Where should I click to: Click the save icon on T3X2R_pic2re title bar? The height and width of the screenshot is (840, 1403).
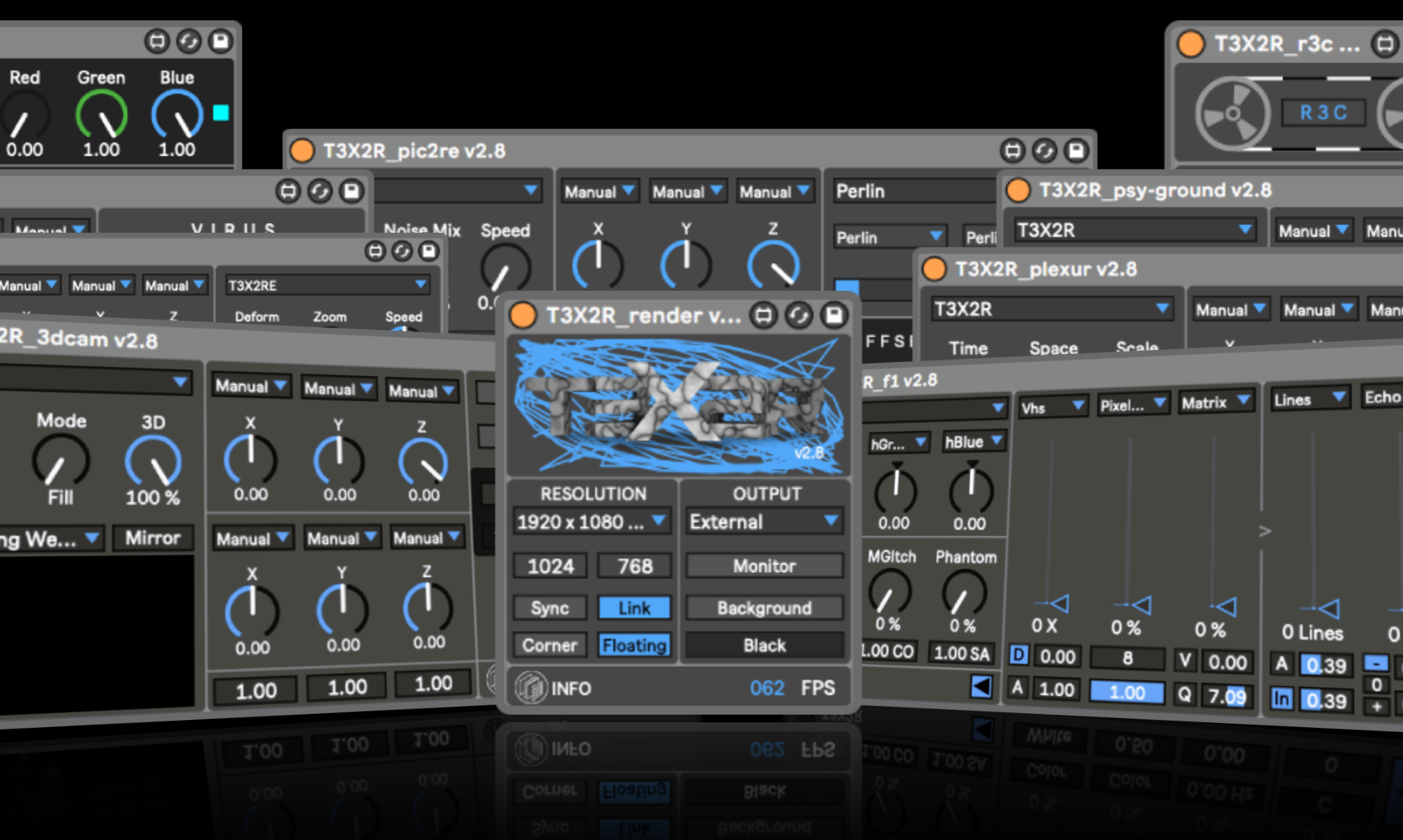tap(1075, 150)
